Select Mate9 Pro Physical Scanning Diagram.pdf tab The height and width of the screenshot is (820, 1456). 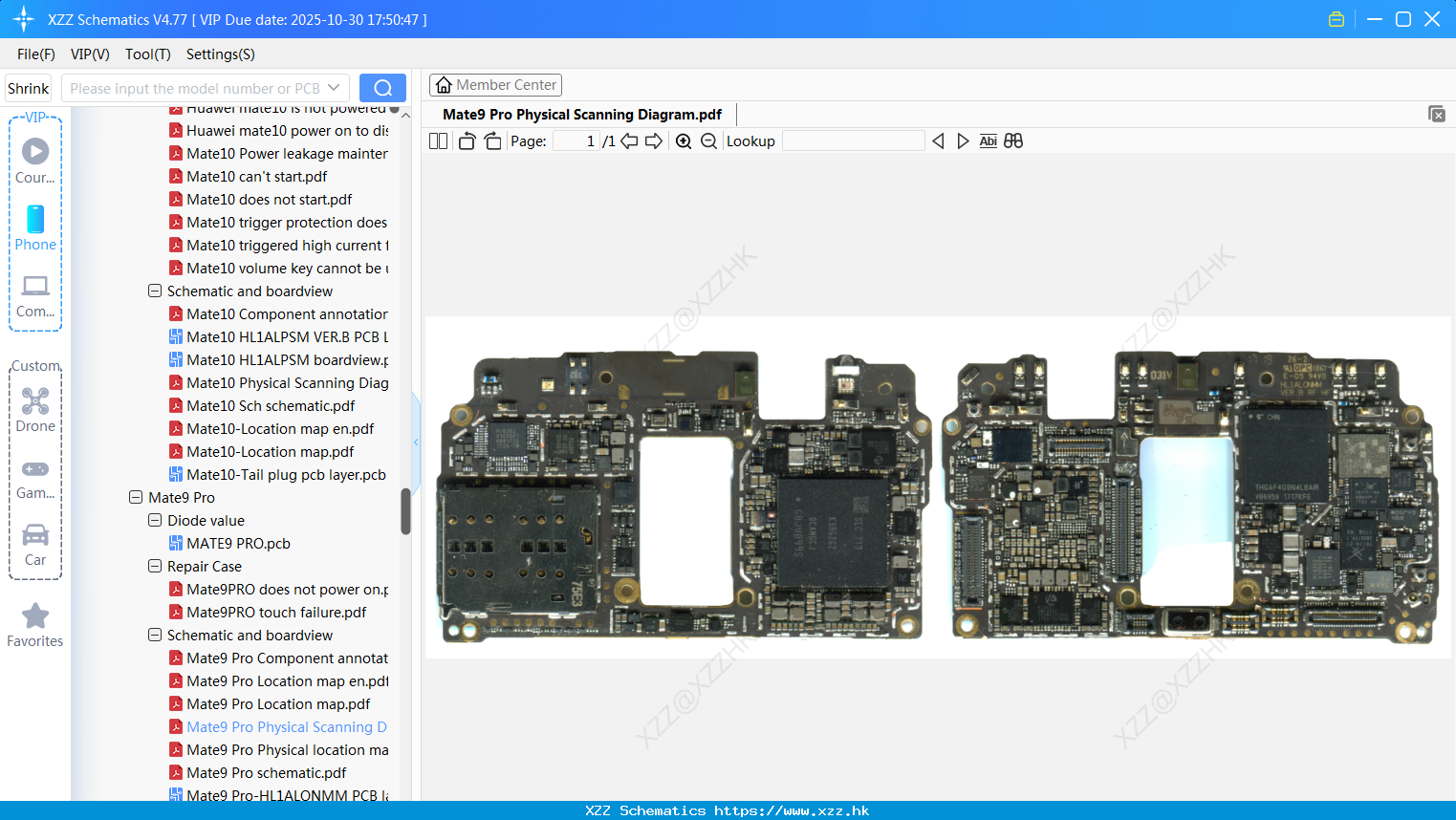coord(582,114)
